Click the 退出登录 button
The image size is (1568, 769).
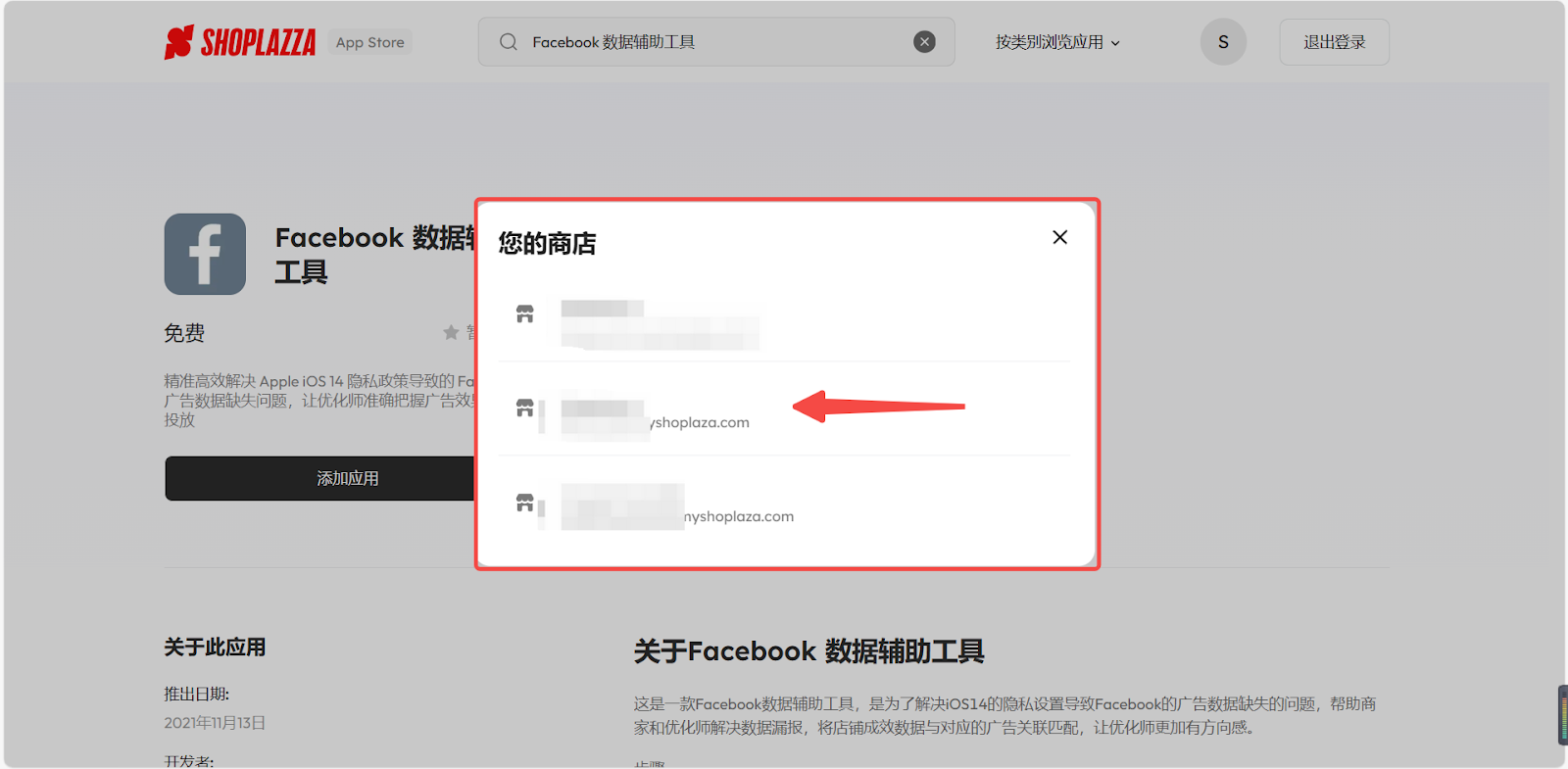pos(1334,42)
